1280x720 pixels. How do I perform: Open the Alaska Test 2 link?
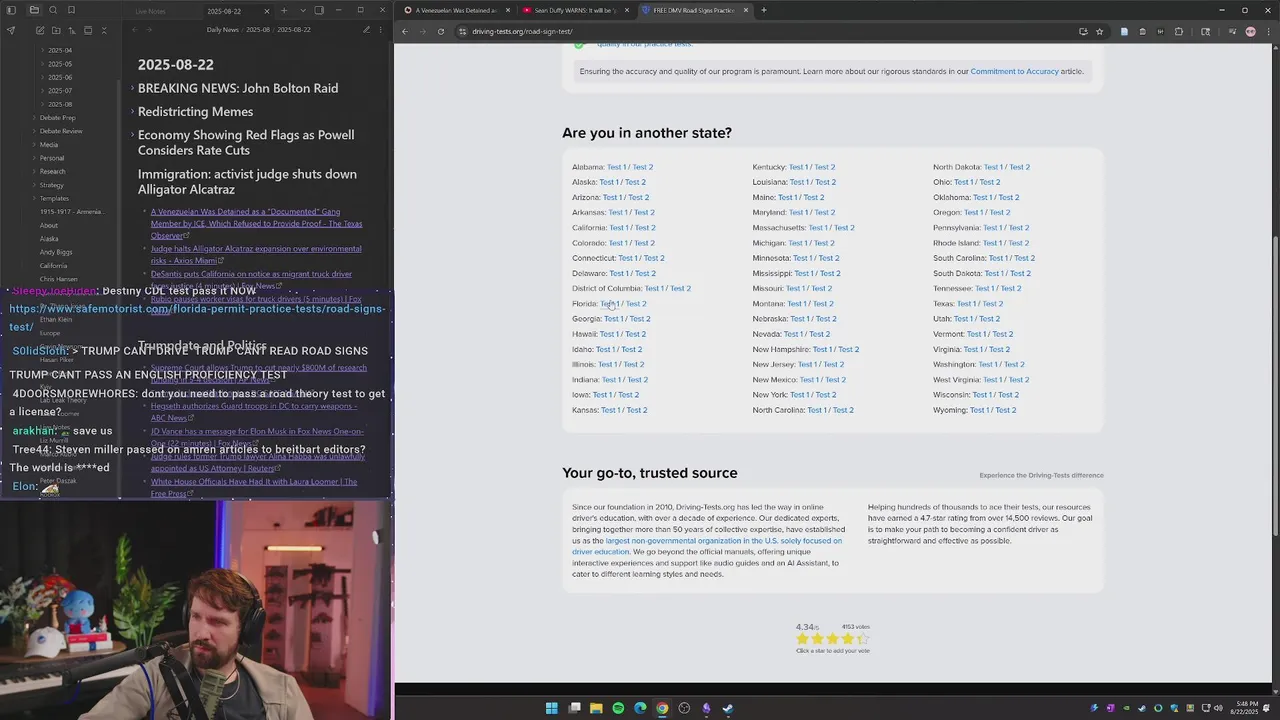click(635, 182)
